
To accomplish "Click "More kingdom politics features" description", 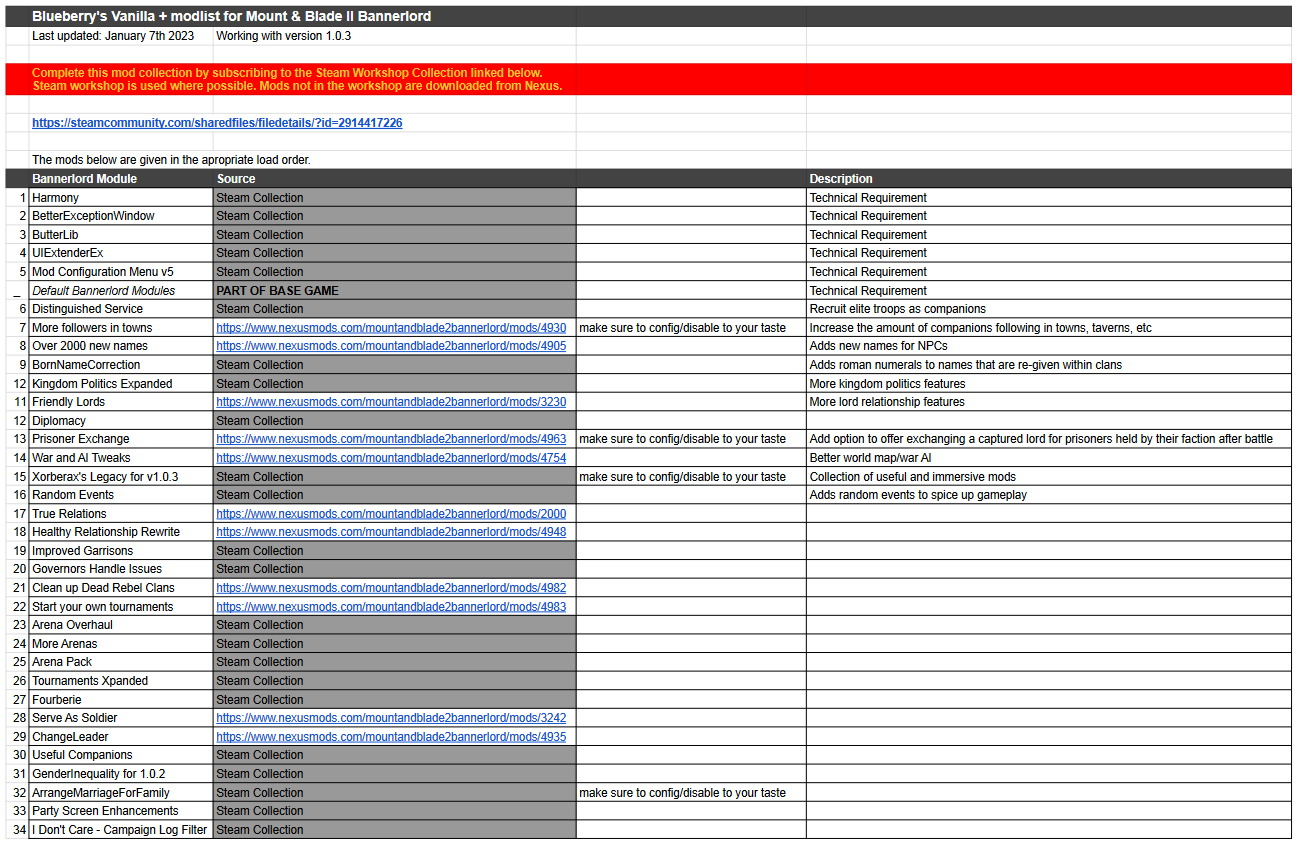I will (887, 384).
